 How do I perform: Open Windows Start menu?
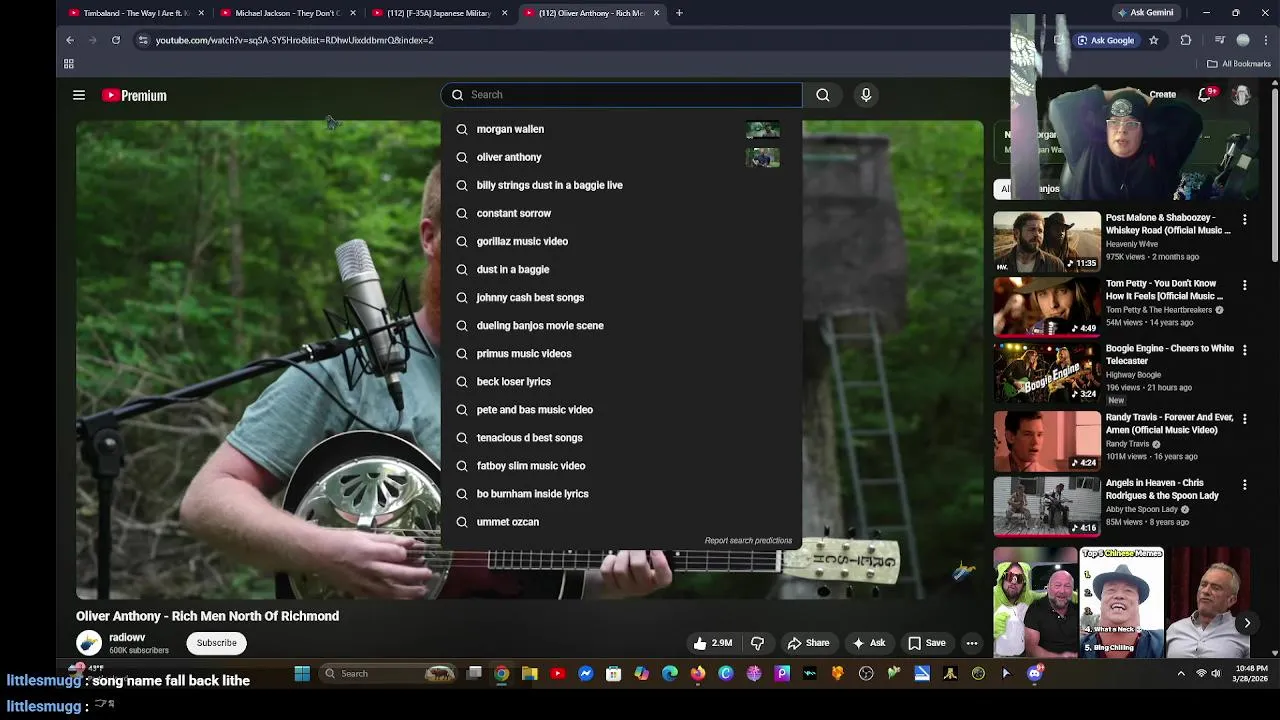(302, 673)
